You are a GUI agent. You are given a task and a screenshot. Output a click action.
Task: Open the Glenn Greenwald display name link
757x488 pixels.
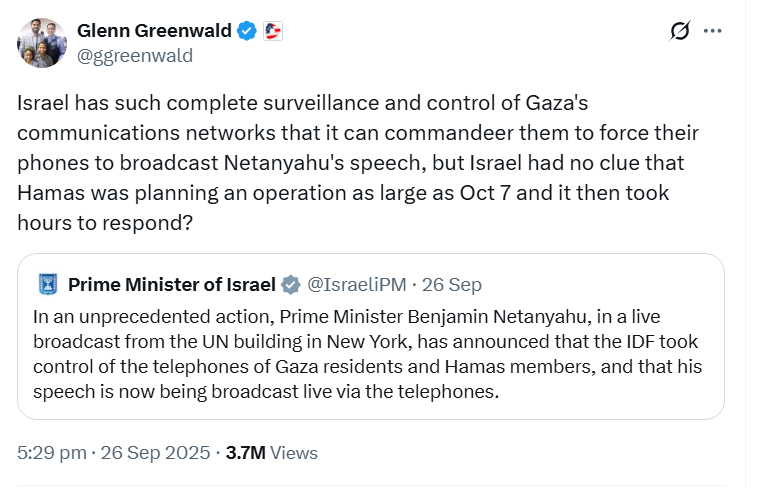pos(154,31)
